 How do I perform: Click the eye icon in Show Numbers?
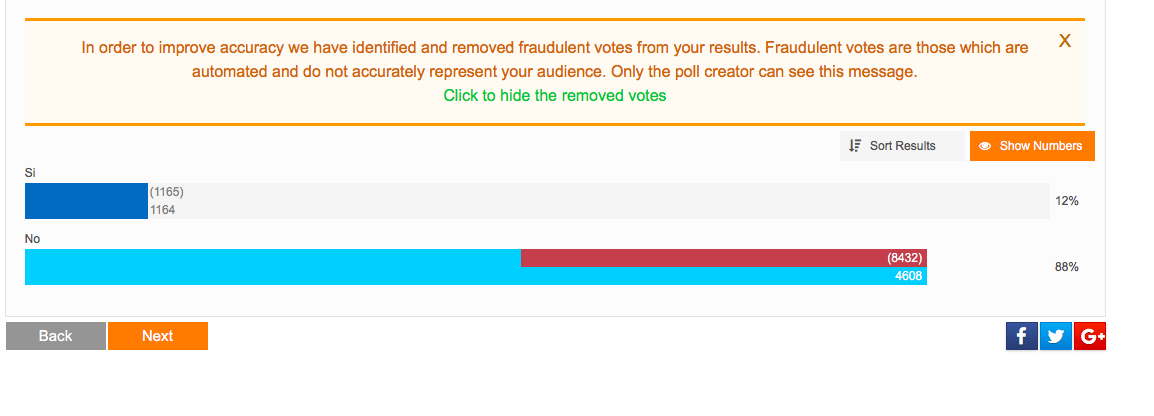pos(985,146)
